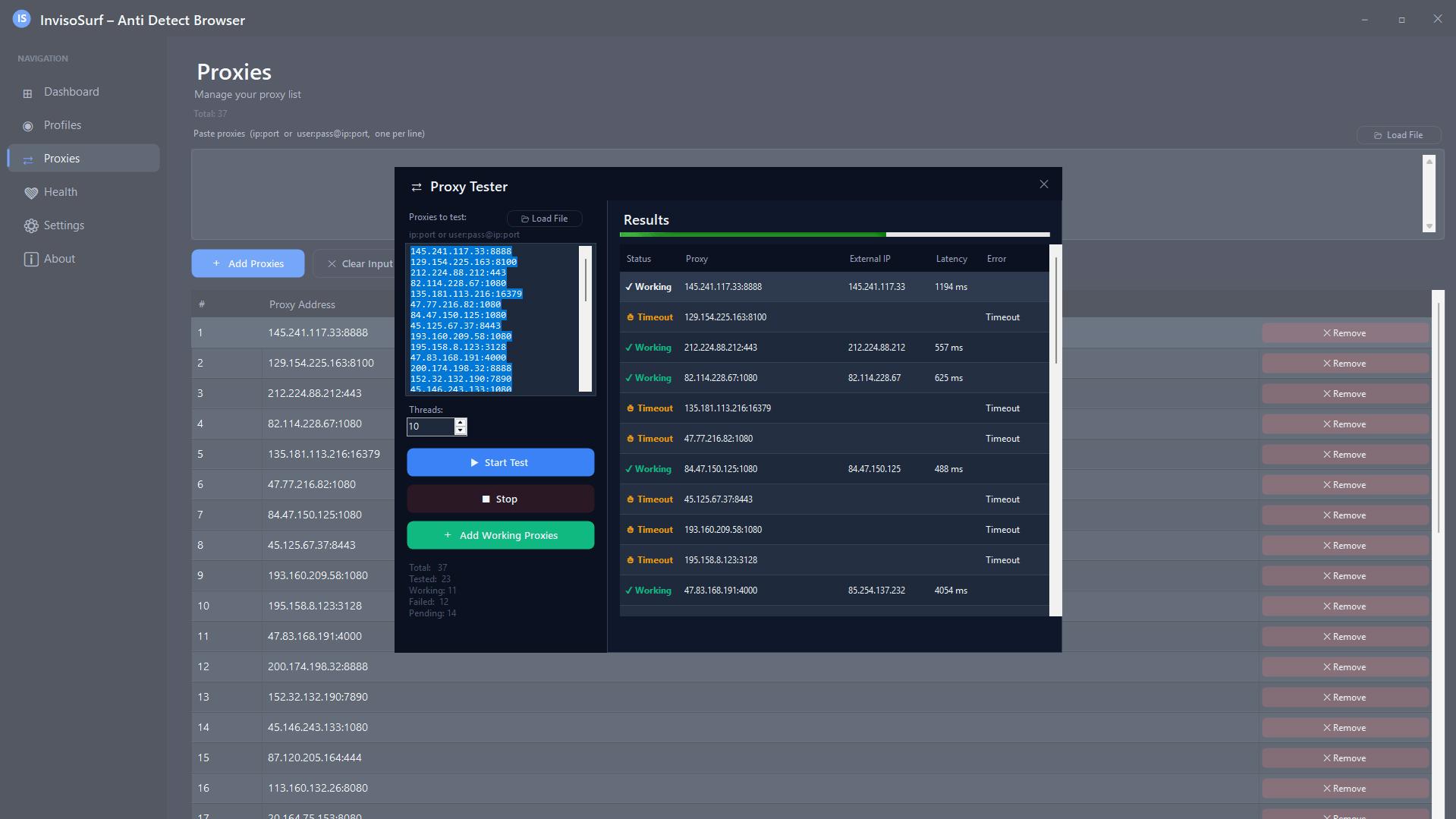The width and height of the screenshot is (1456, 819).
Task: Click the Dashboard grid icon in the sidebar
Action: coord(27,93)
